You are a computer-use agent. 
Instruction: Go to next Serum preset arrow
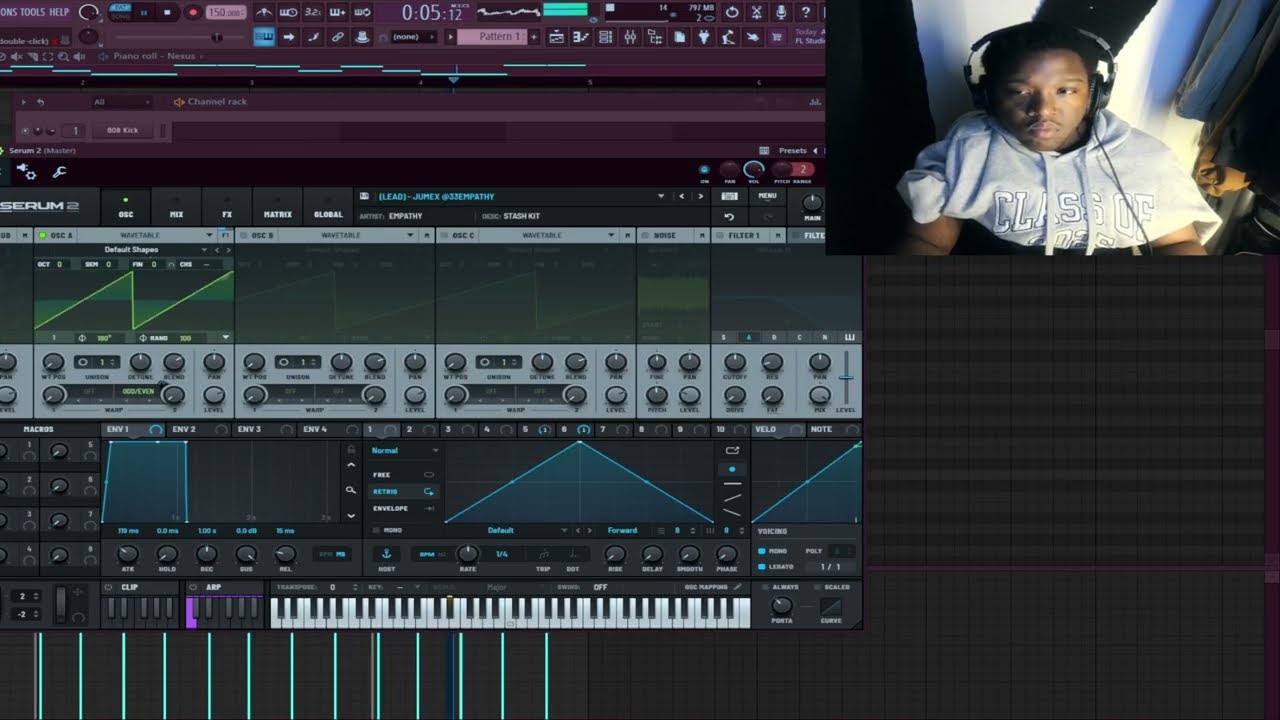[700, 196]
